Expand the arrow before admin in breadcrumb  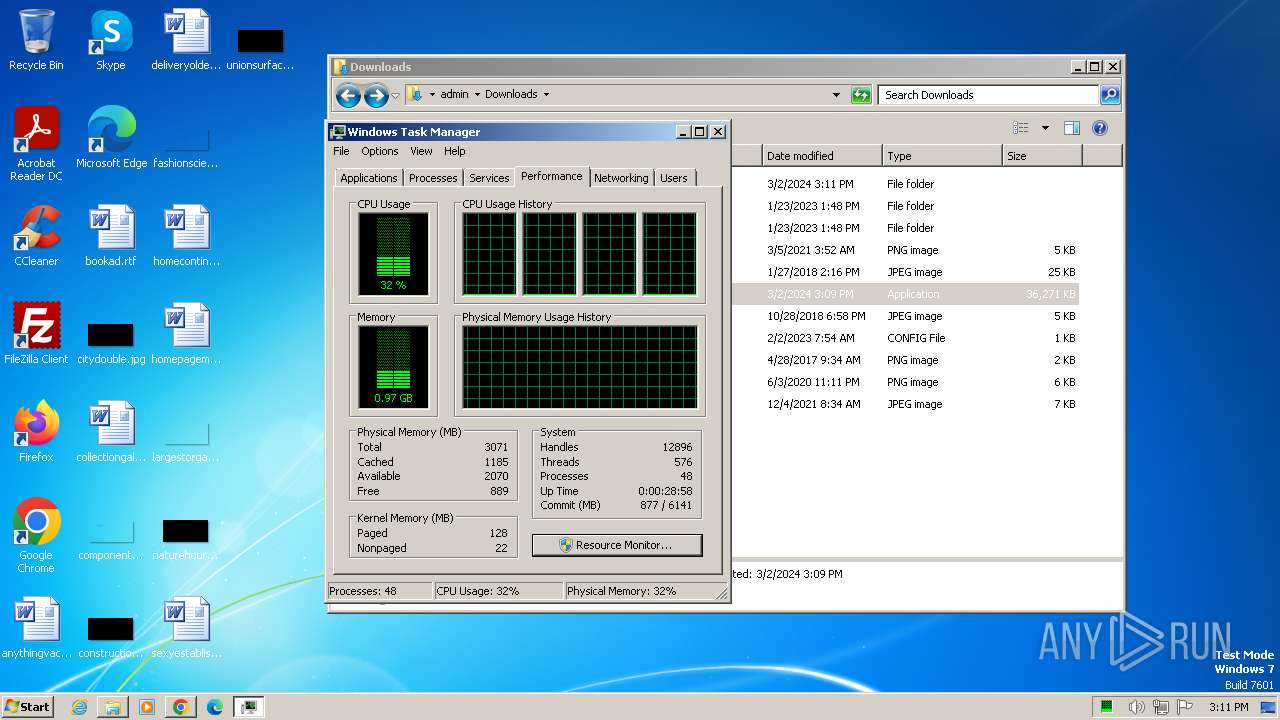pos(432,94)
